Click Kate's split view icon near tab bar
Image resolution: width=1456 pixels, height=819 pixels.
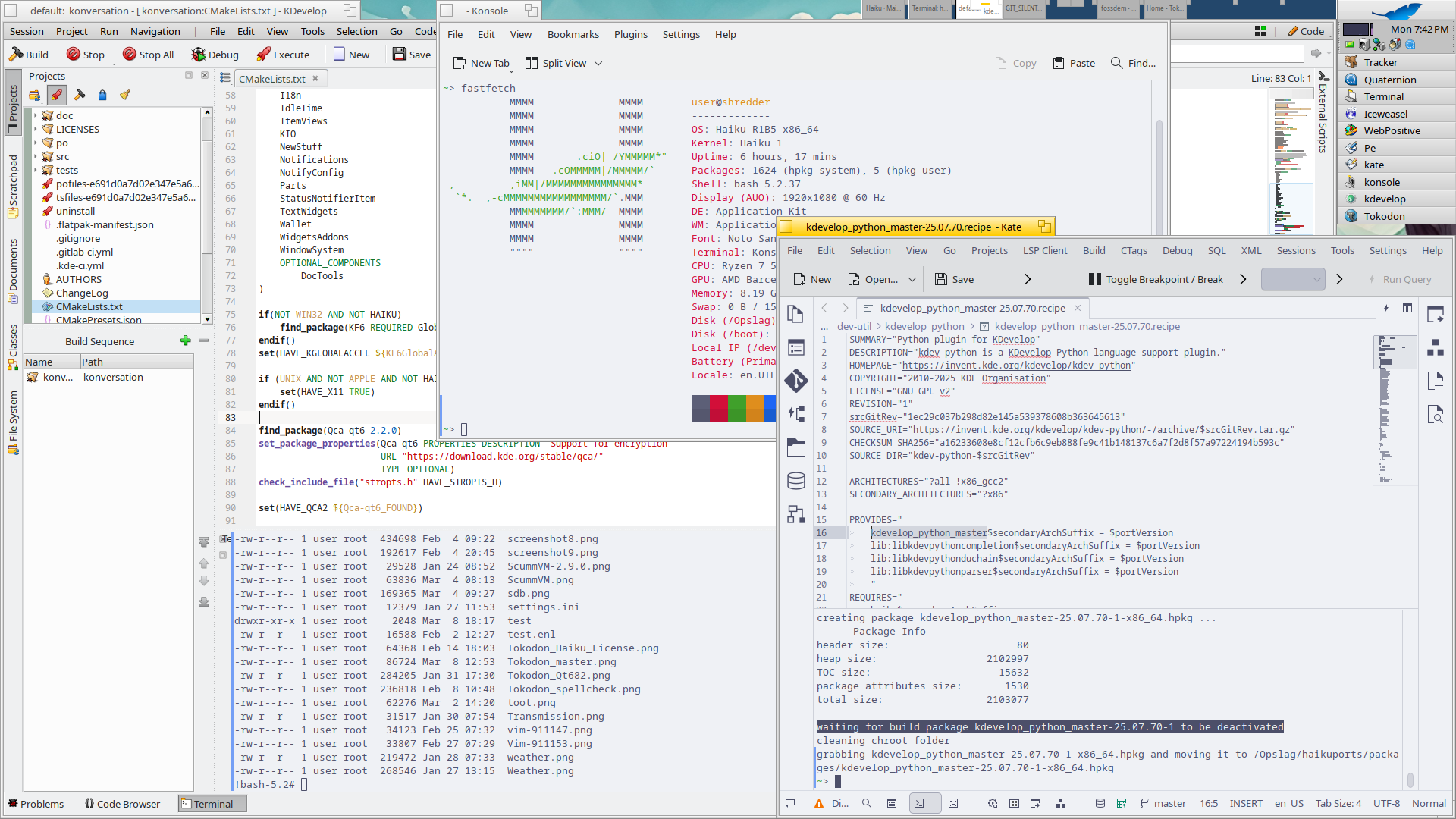[1407, 308]
